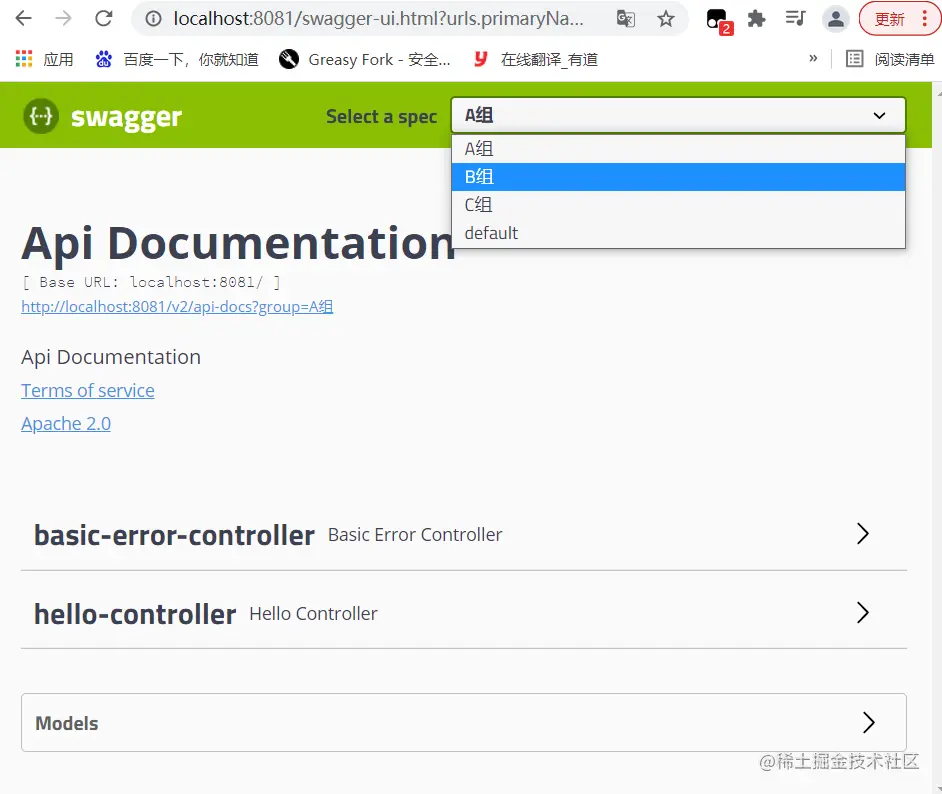Pick the default spec option
This screenshot has height=794, width=942.
pos(678,233)
